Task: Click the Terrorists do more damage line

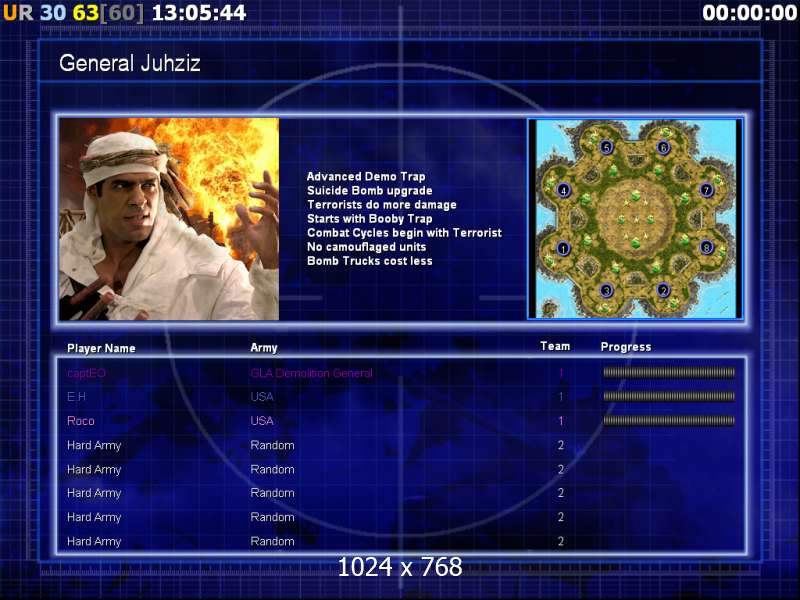Action: 382,205
